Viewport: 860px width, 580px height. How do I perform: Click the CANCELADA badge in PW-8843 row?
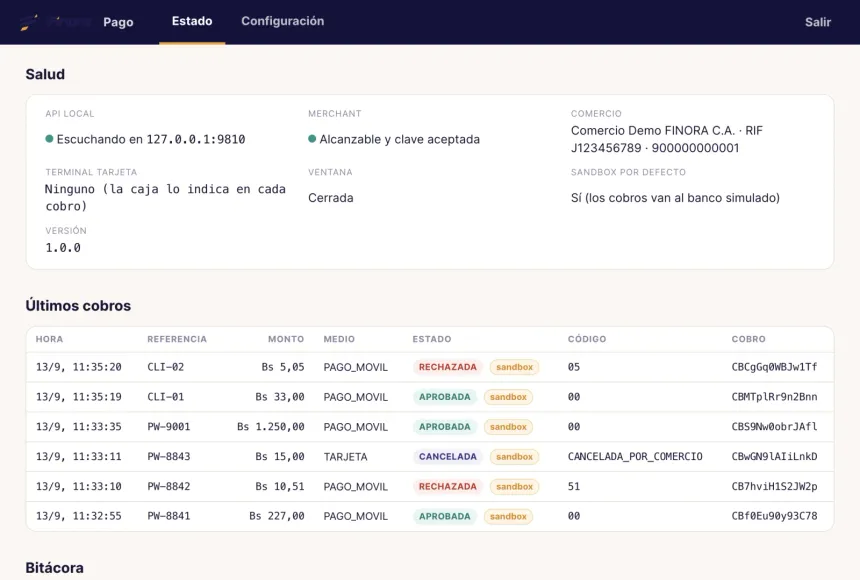448,457
